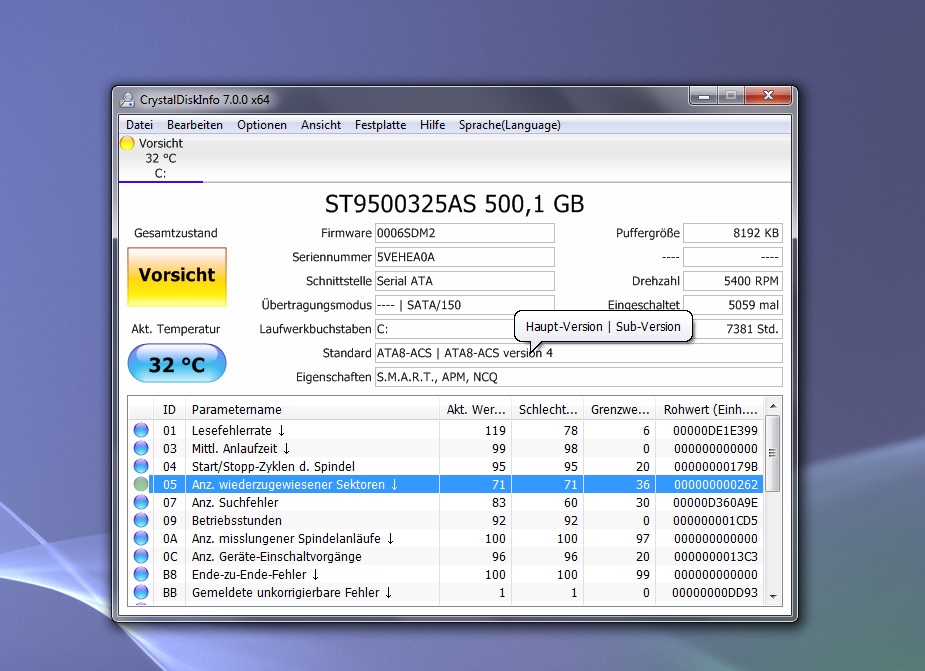Click the Akt. Wer... column header
Image resolution: width=925 pixels, height=671 pixels.
475,409
